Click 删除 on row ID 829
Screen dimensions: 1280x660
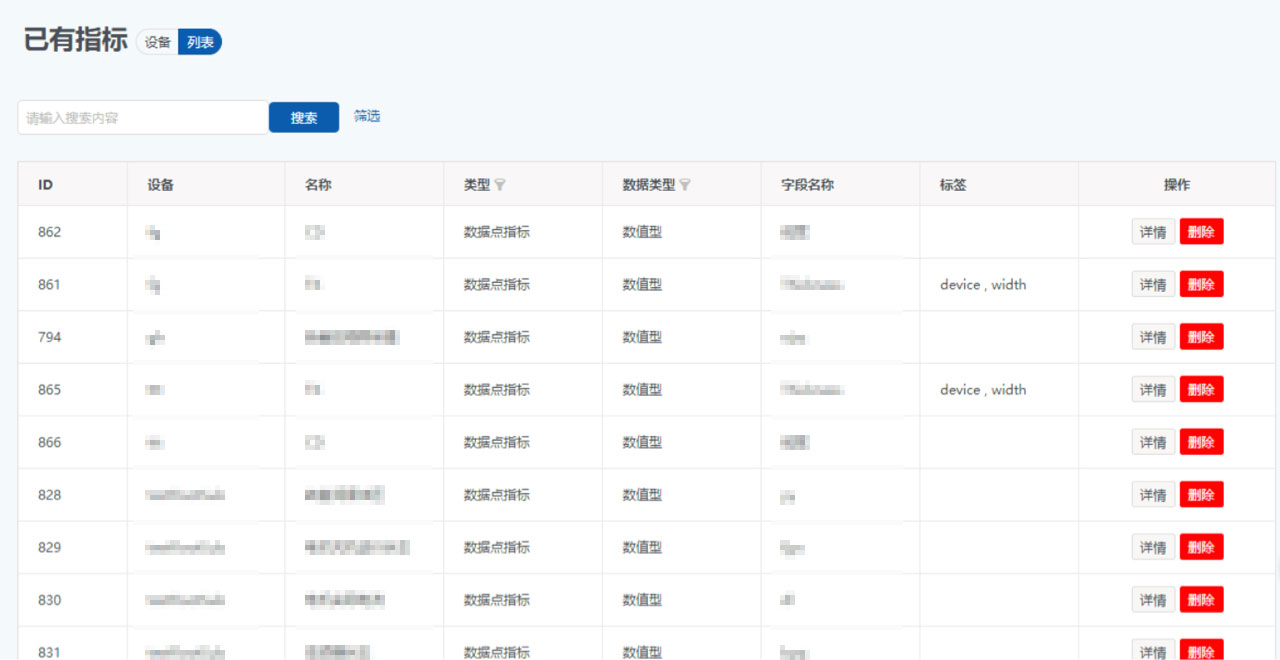point(1201,547)
